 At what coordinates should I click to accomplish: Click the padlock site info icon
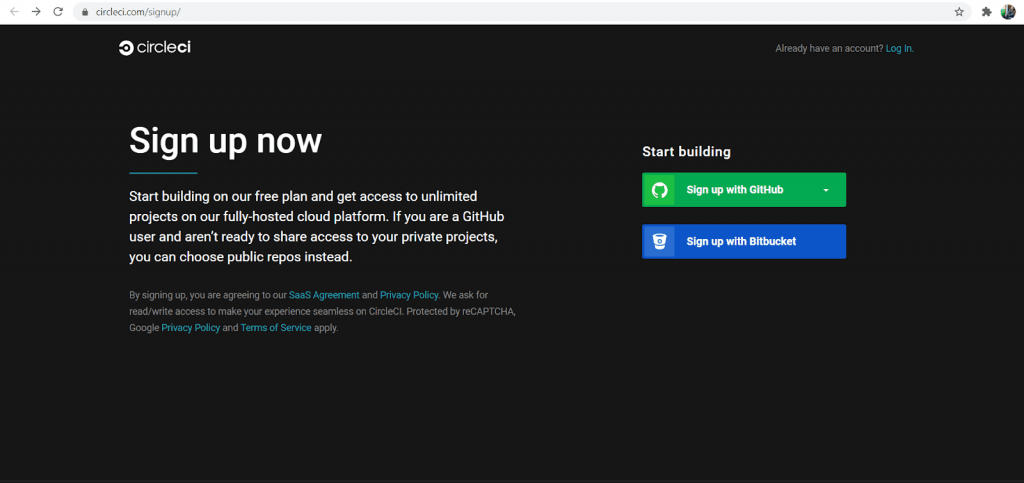[85, 12]
